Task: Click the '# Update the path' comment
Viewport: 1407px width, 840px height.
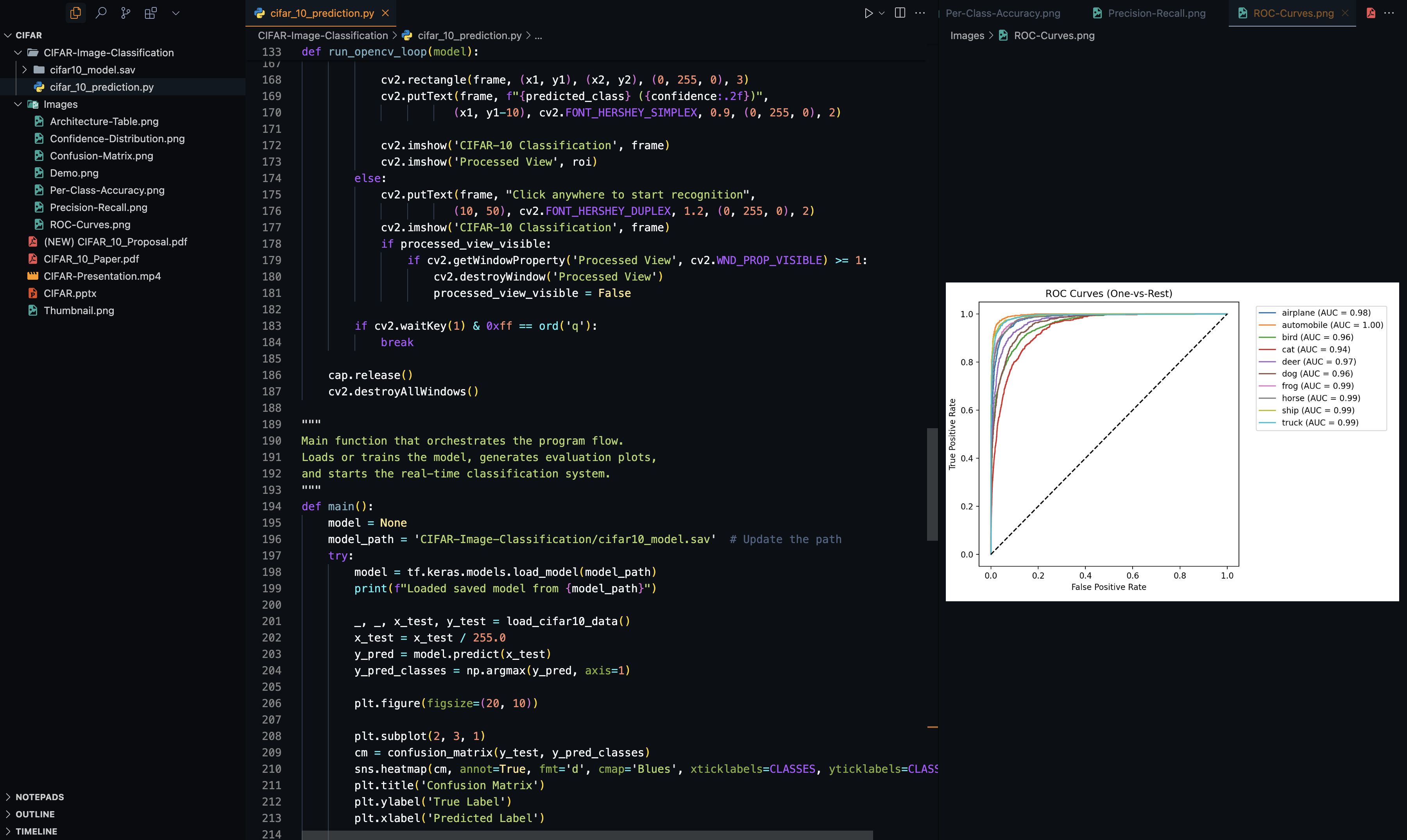Action: pyautogui.click(x=785, y=539)
